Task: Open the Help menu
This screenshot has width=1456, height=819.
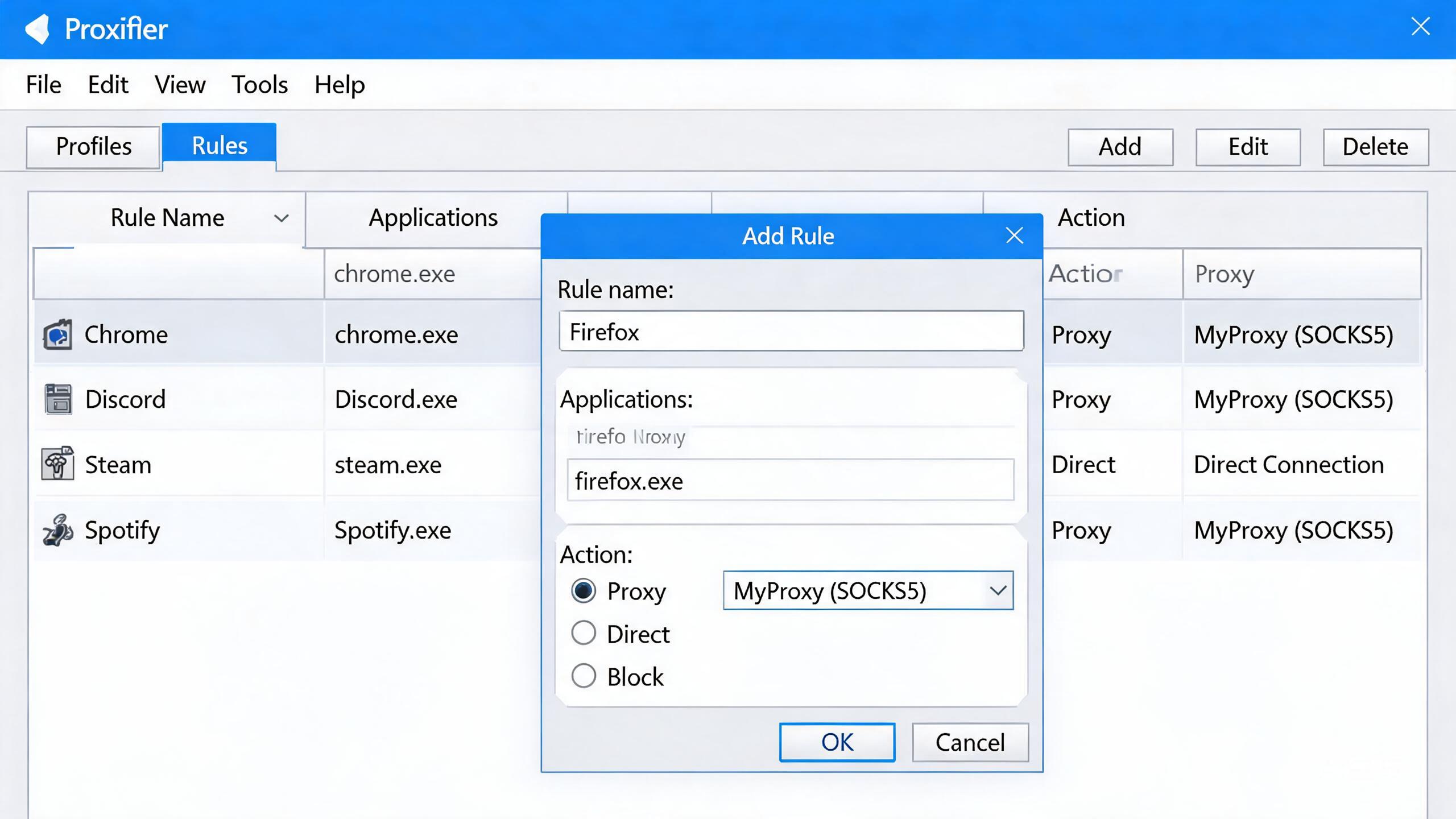Action: 340,85
